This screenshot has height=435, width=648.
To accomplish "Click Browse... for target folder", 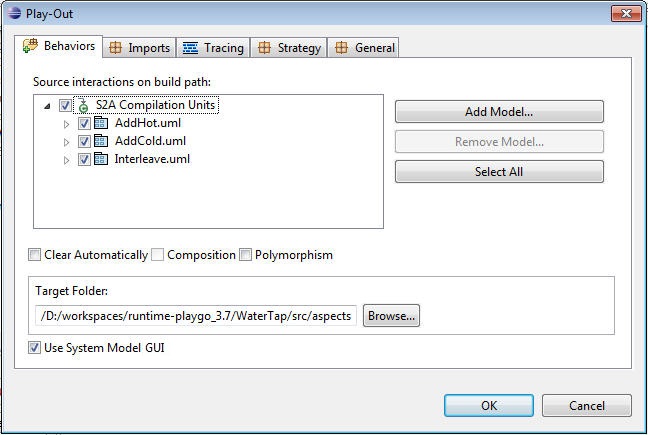I will click(391, 316).
